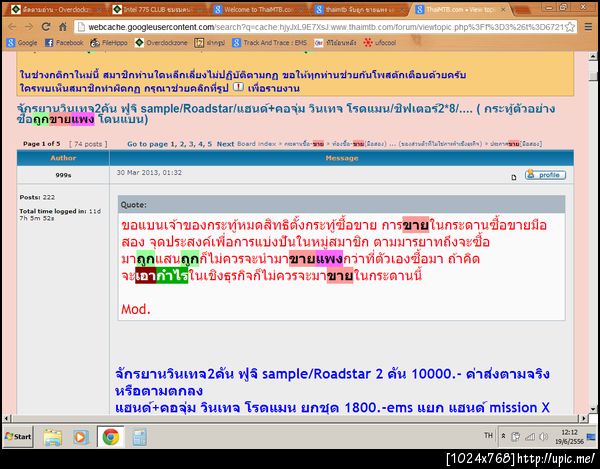Image resolution: width=600 pixels, height=469 pixels.
Task: Select the ThaiMTB.com View topic tab
Action: [458, 10]
